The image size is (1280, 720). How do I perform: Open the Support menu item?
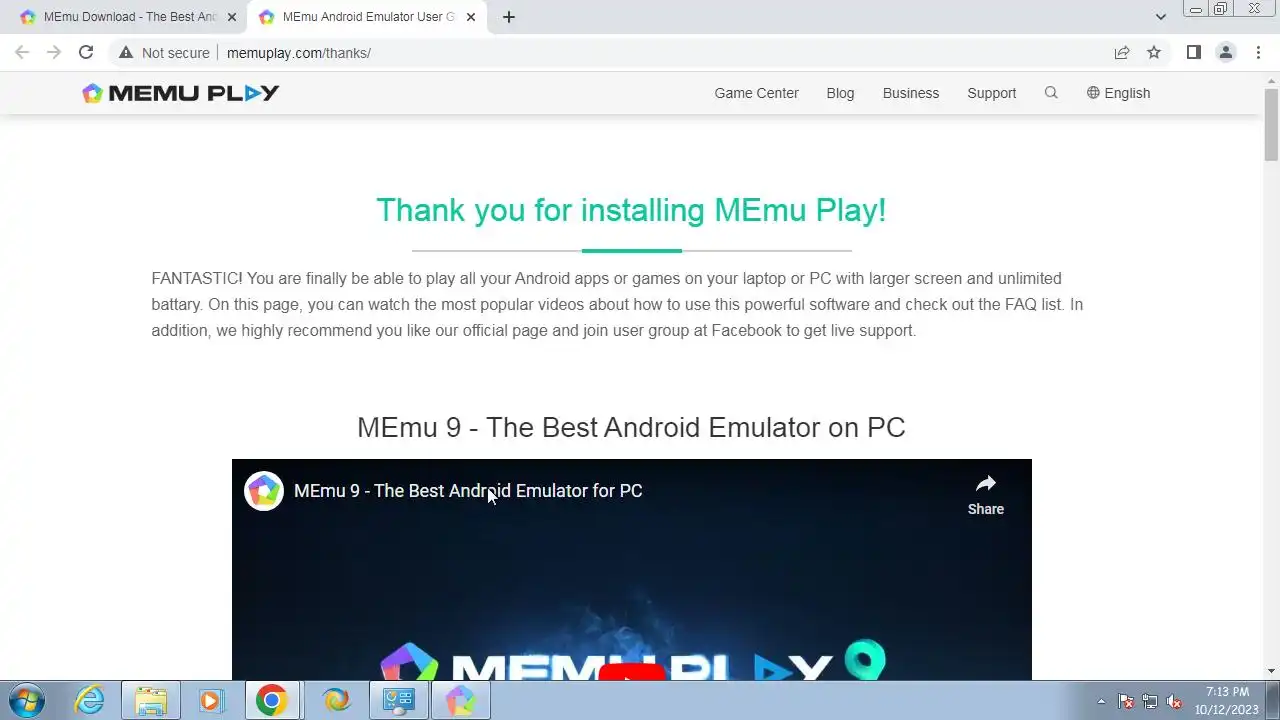991,93
